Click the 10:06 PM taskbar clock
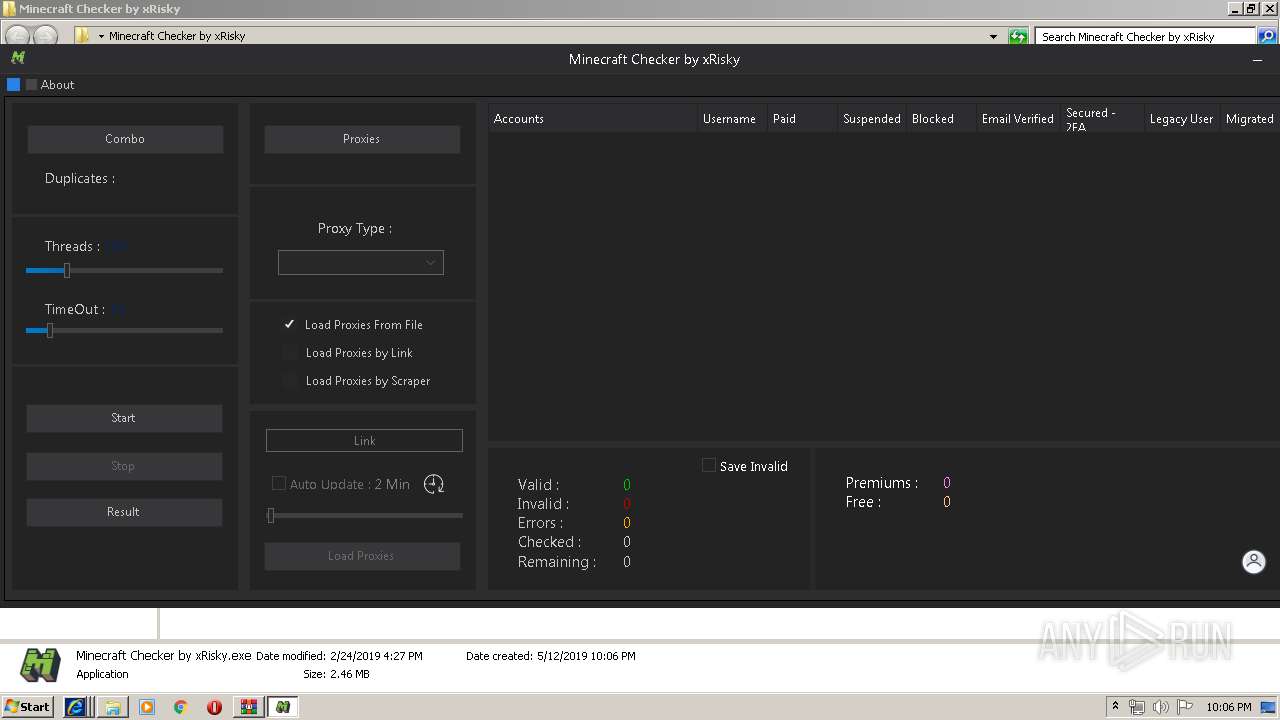This screenshot has width=1280, height=720. coord(1229,707)
